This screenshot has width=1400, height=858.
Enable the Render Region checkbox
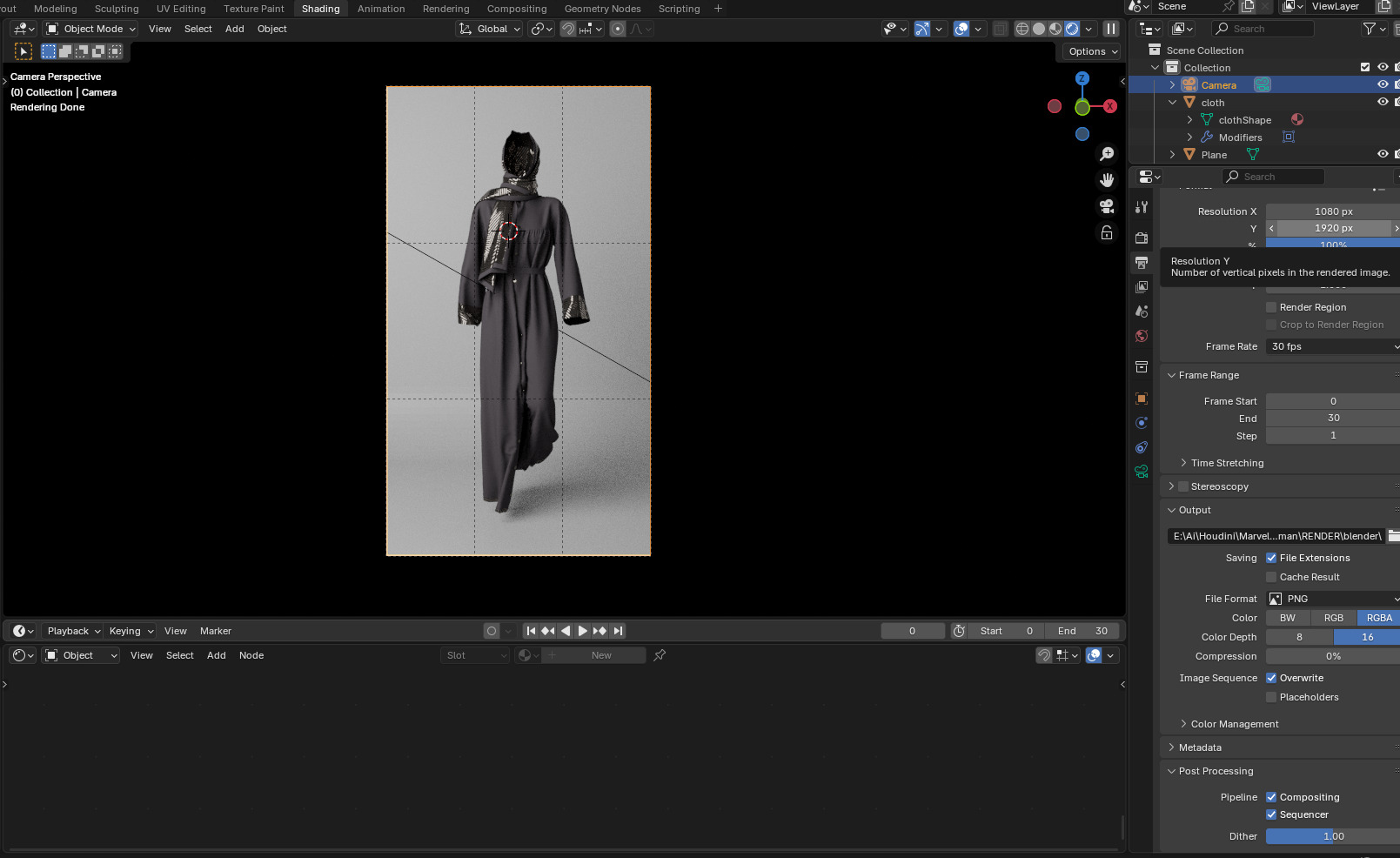1271,307
